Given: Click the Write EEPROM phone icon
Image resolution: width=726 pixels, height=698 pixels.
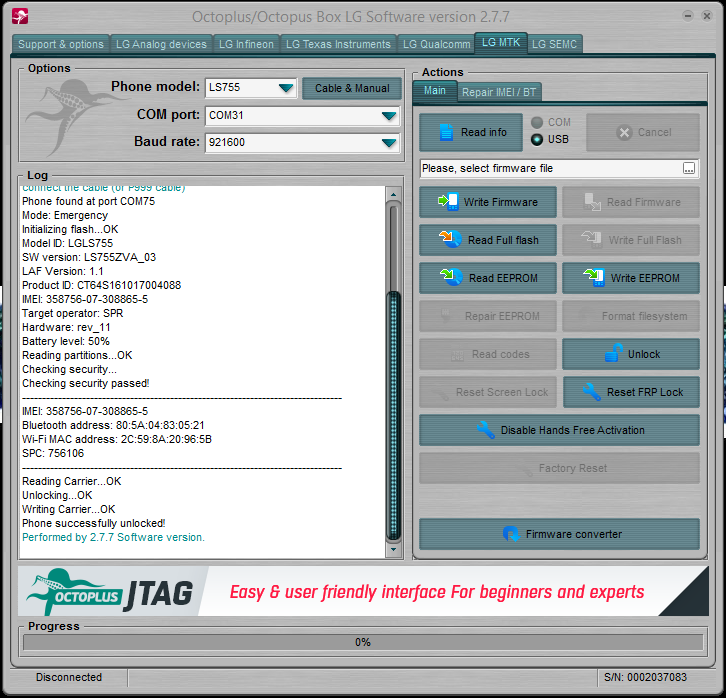Looking at the screenshot, I should pos(594,277).
